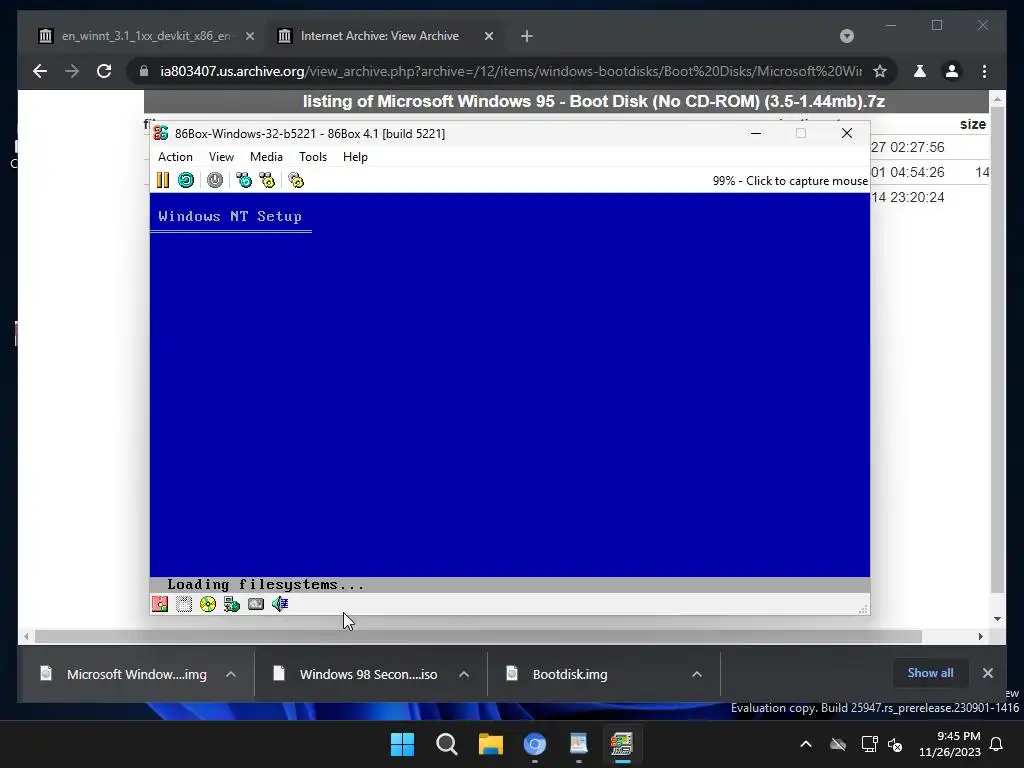Send Ctrl+Alt+Esc via toolbar icon
The height and width of the screenshot is (768, 1024).
[267, 180]
